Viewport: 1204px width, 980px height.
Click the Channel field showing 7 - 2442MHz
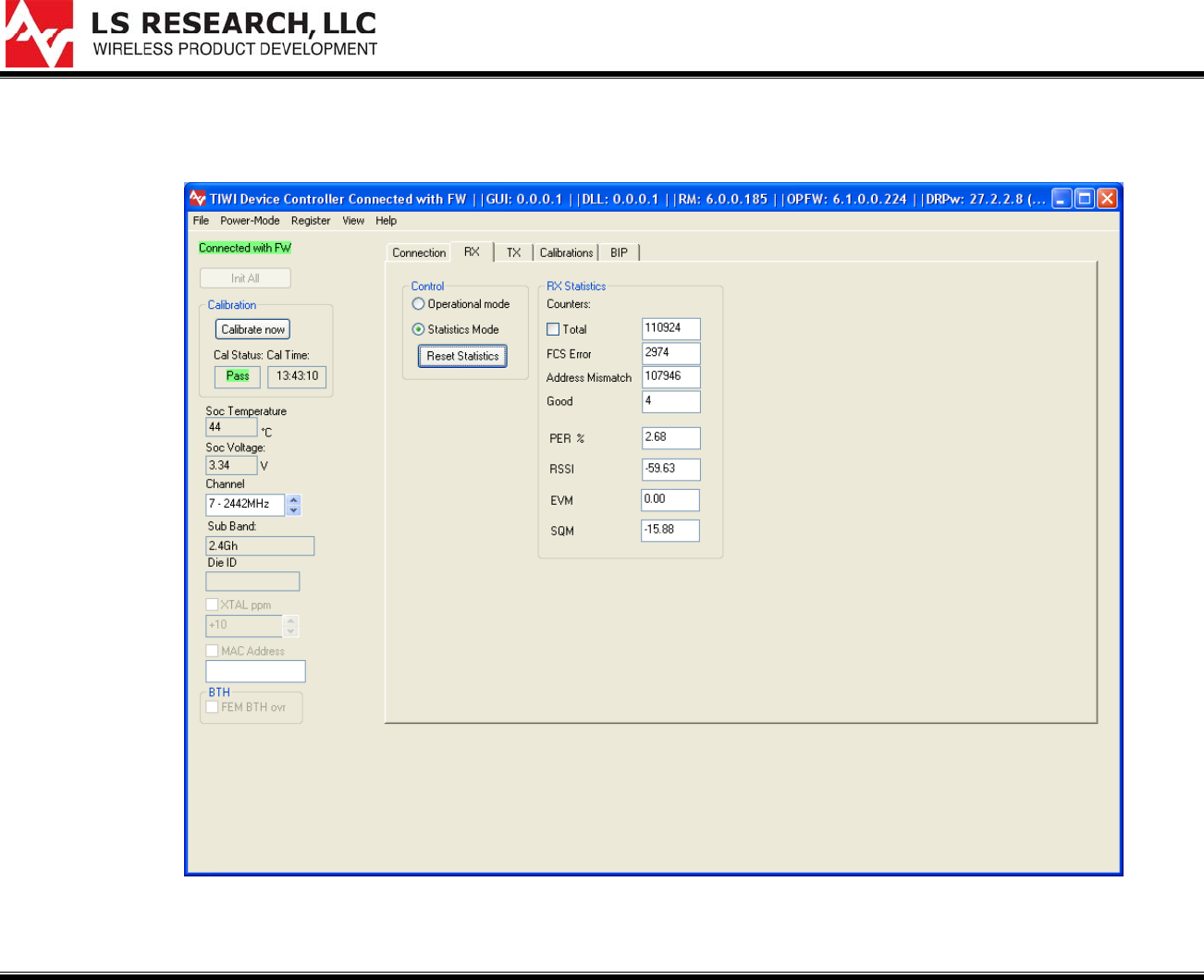(245, 505)
